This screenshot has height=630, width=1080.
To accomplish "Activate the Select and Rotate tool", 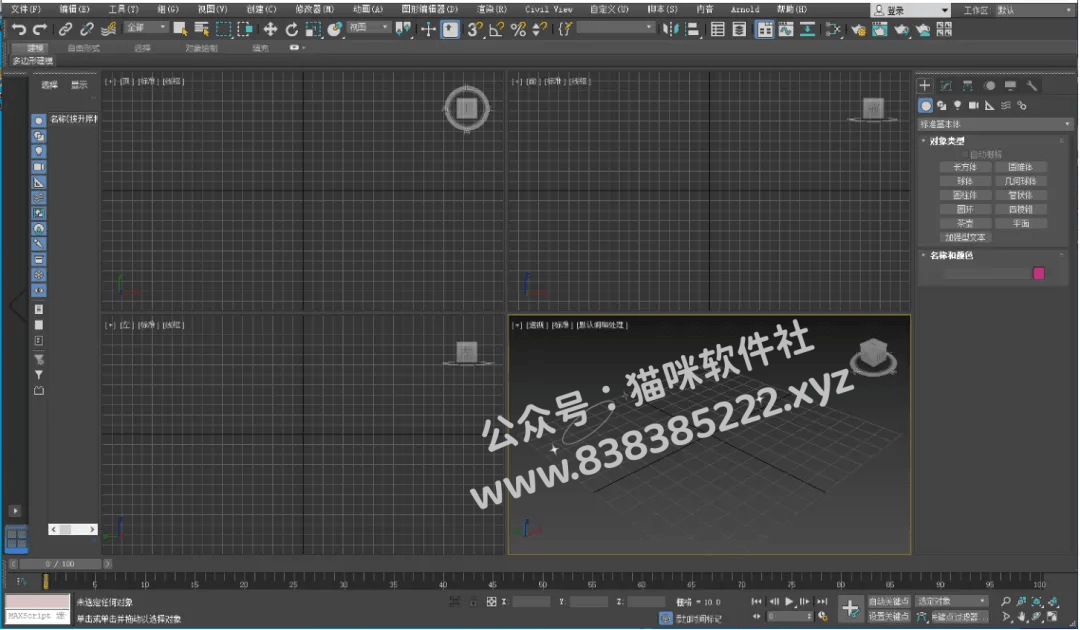I will [291, 29].
